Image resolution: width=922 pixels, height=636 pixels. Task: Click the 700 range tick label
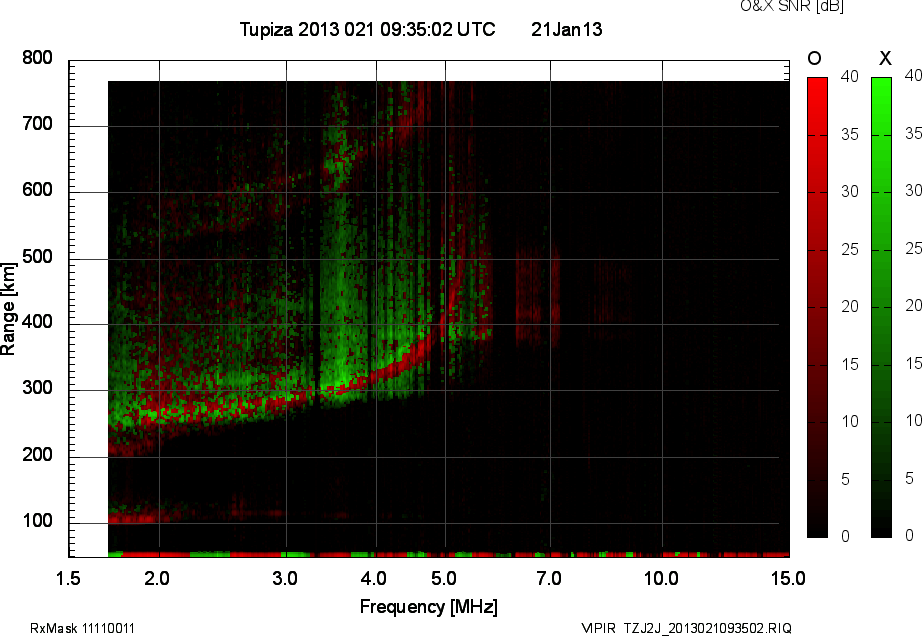click(x=38, y=123)
